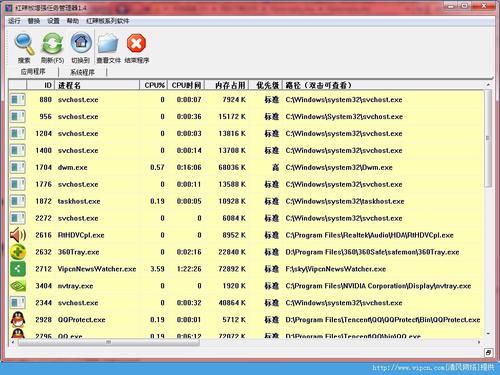Image resolution: width=500 pixels, height=375 pixels.
Task: Sort by the 进程名 column header
Action: [x=97, y=85]
